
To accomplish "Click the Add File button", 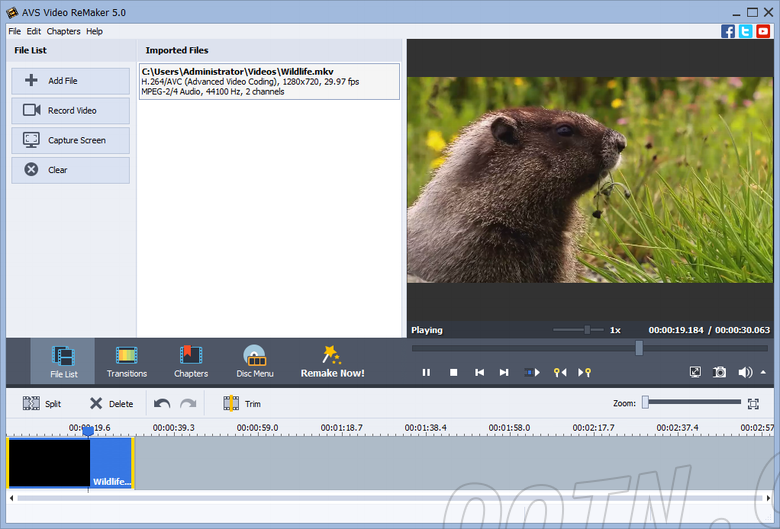I will [71, 81].
